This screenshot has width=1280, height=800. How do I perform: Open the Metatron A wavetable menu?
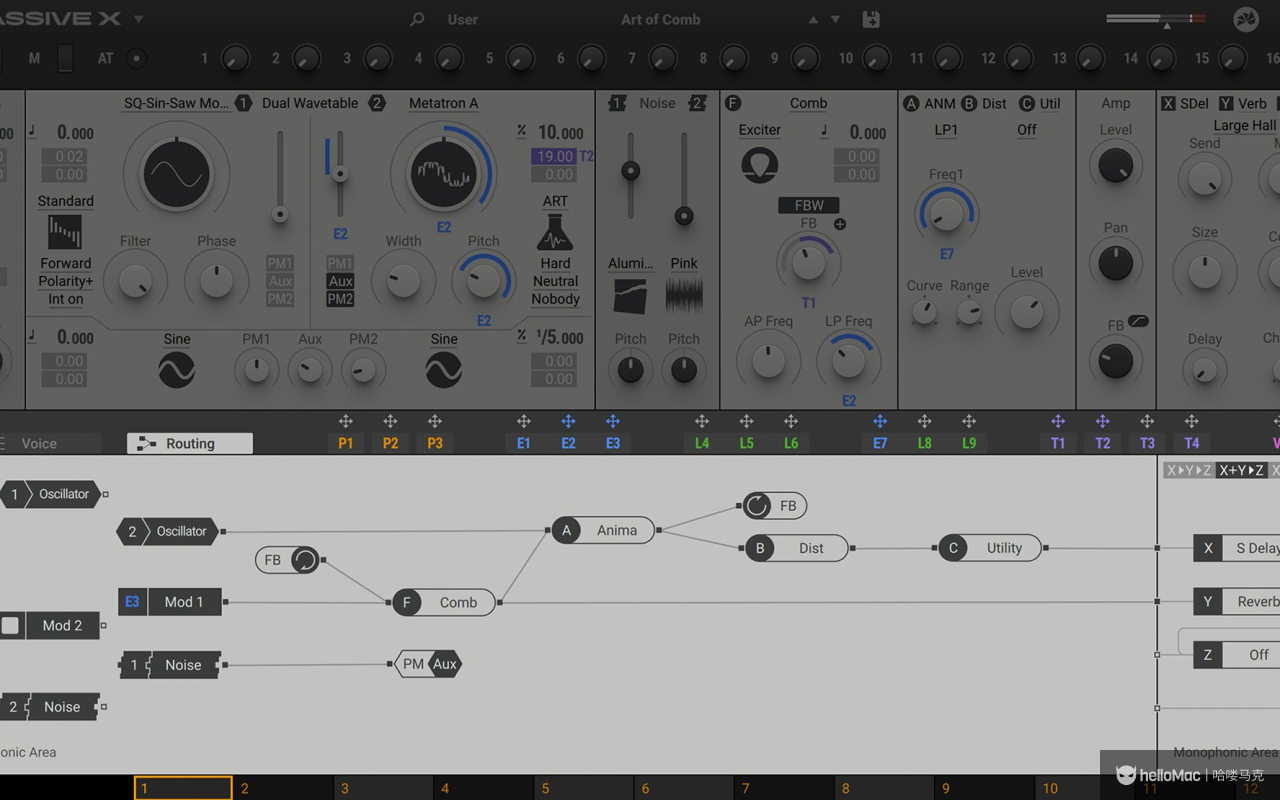point(443,103)
